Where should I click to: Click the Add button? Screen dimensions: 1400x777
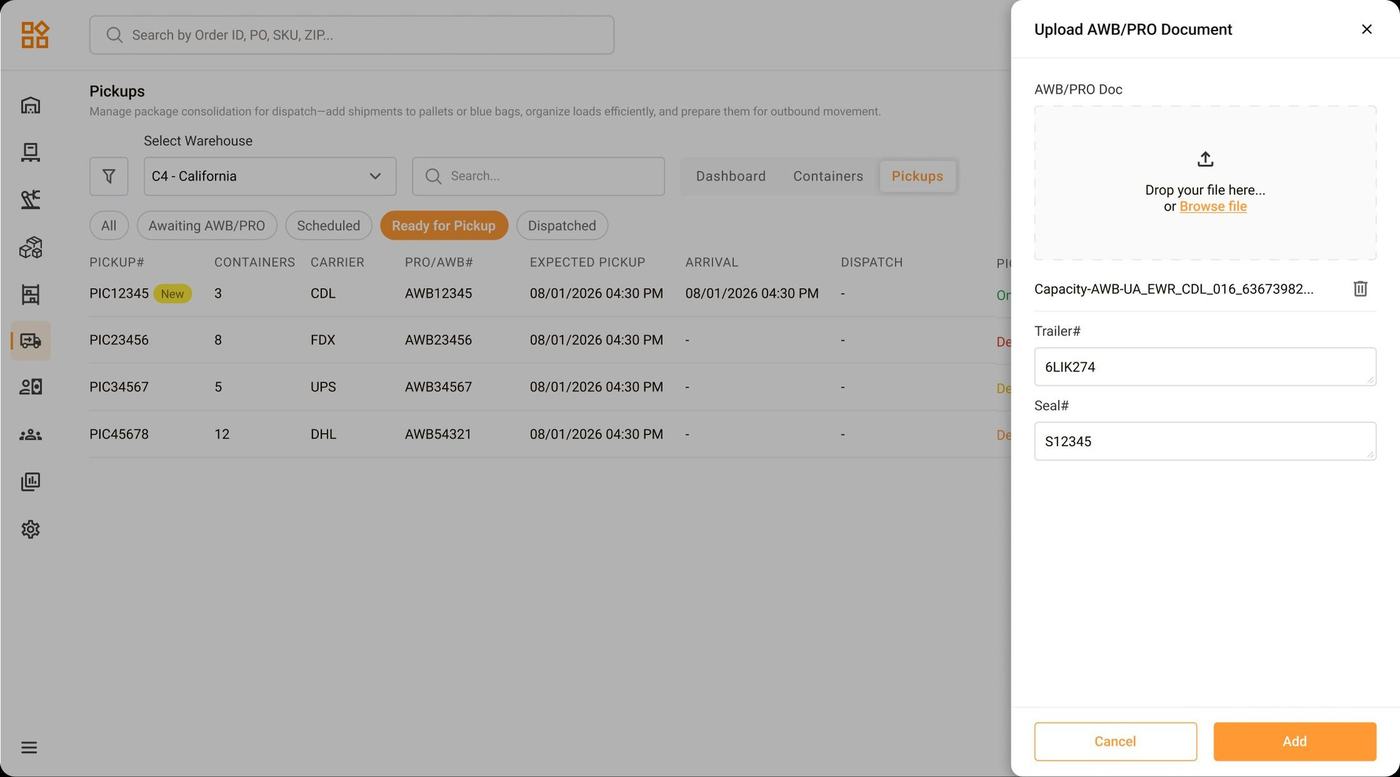(1295, 742)
